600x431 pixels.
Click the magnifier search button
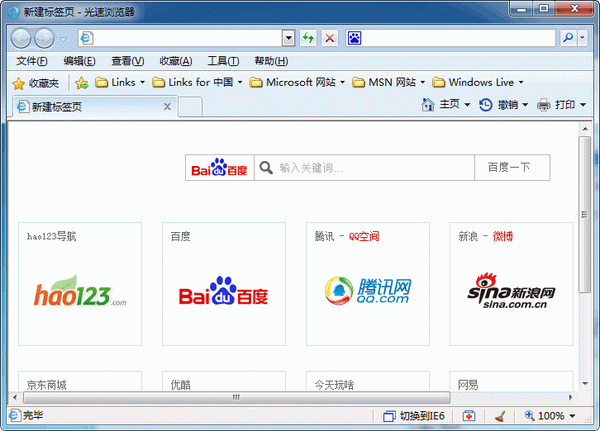568,38
